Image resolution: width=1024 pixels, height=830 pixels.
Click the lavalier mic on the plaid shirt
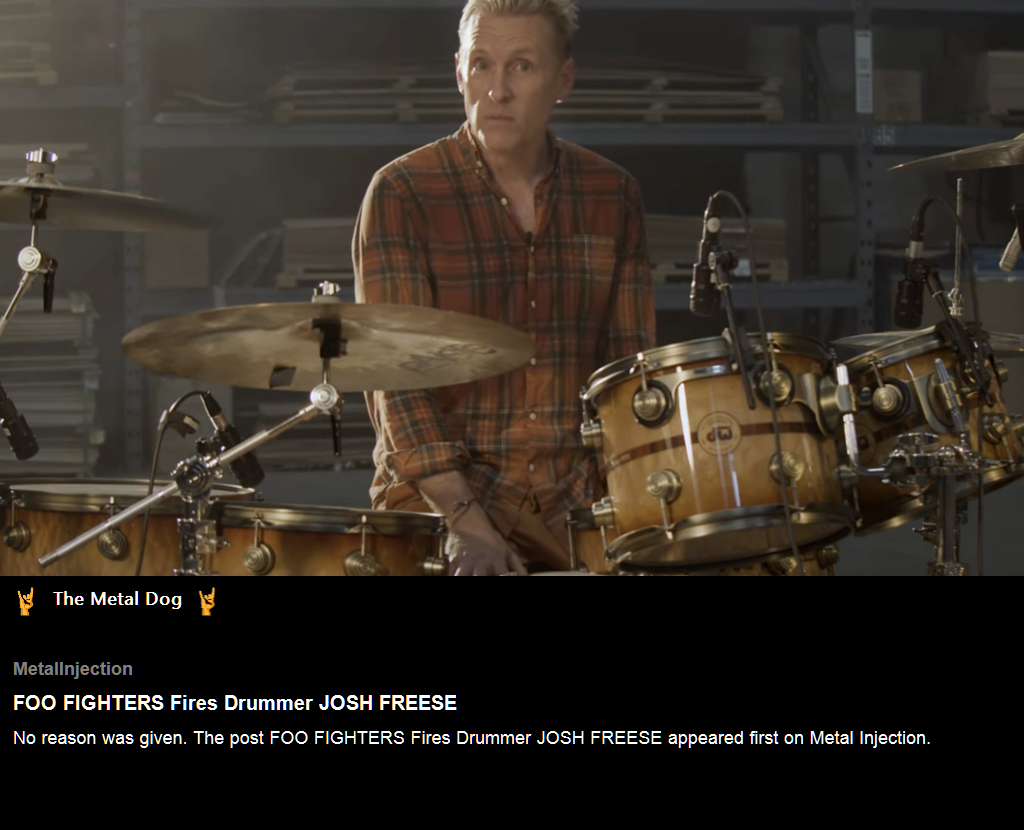pyautogui.click(x=529, y=238)
